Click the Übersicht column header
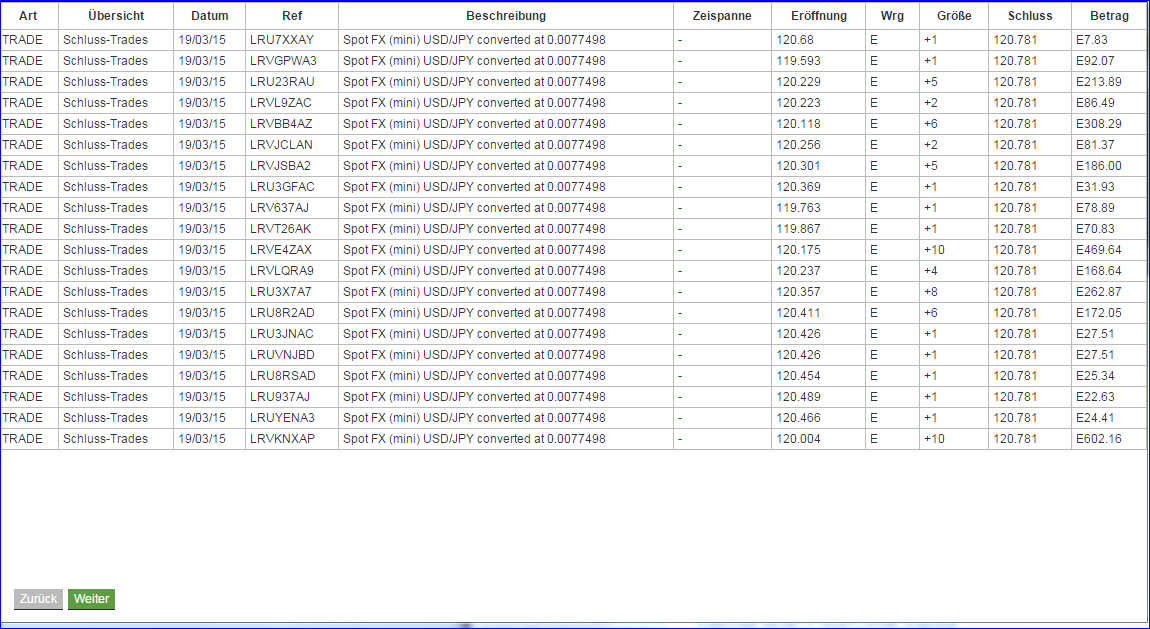Image resolution: width=1150 pixels, height=629 pixels. click(114, 15)
